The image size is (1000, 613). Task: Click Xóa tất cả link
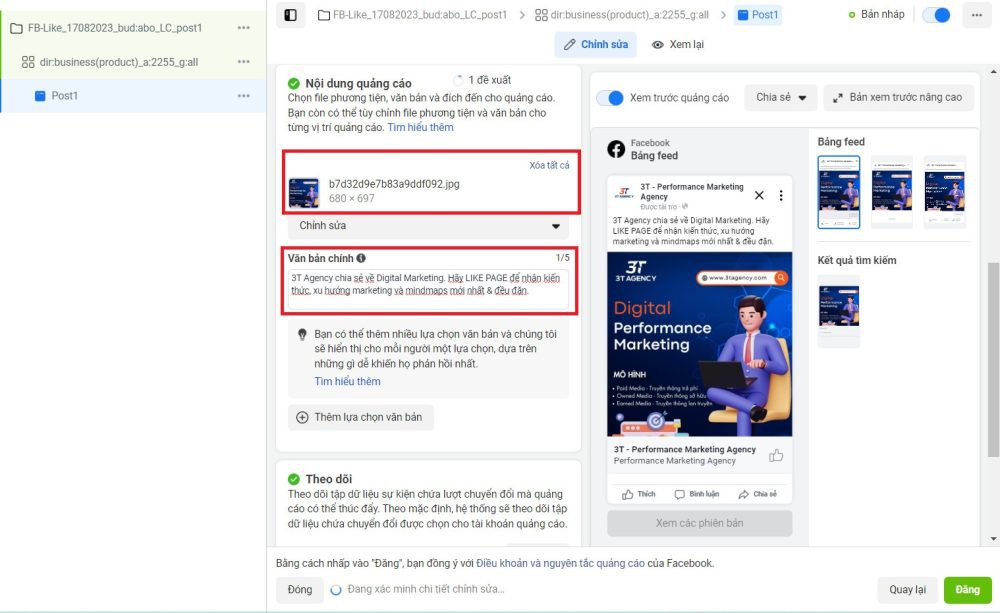[549, 165]
